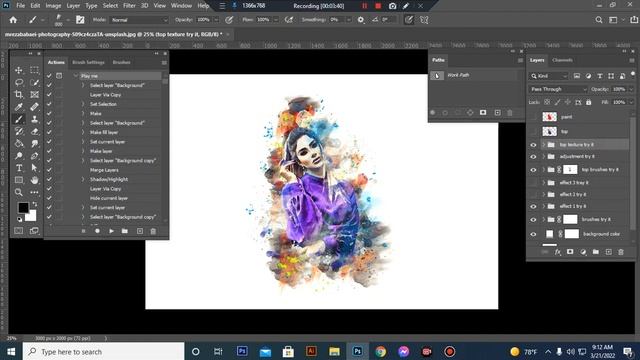Expand the 'effect 1 try it' group
The image size is (640, 360).
543,207
